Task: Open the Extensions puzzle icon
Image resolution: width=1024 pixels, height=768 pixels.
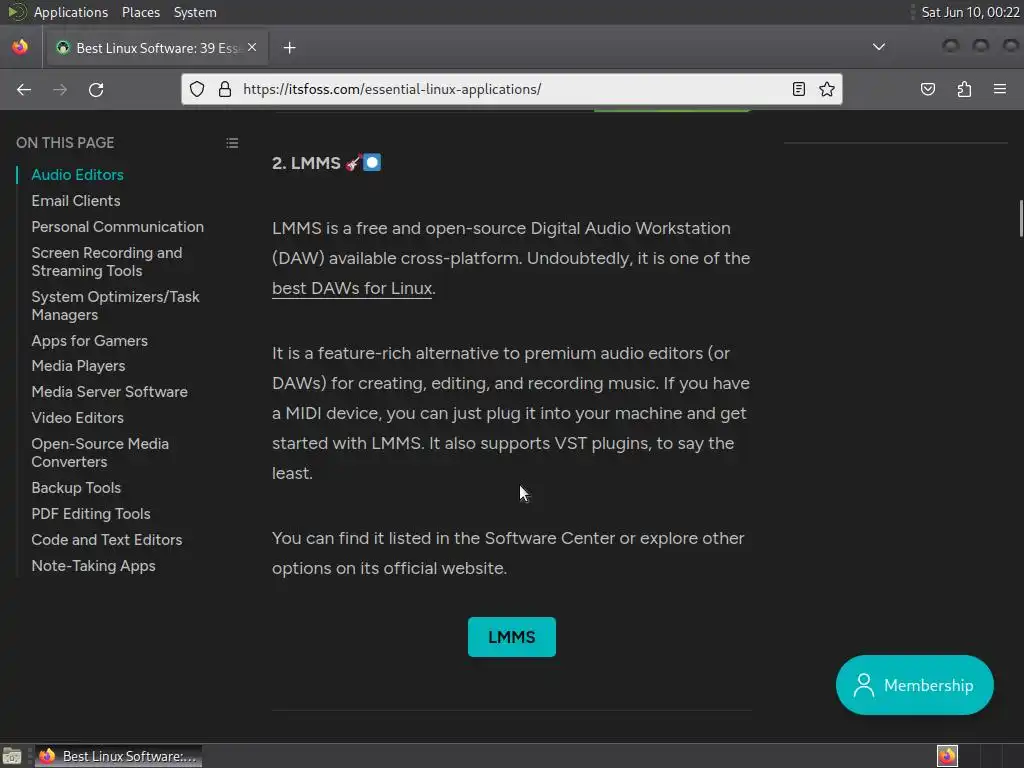Action: tap(964, 89)
